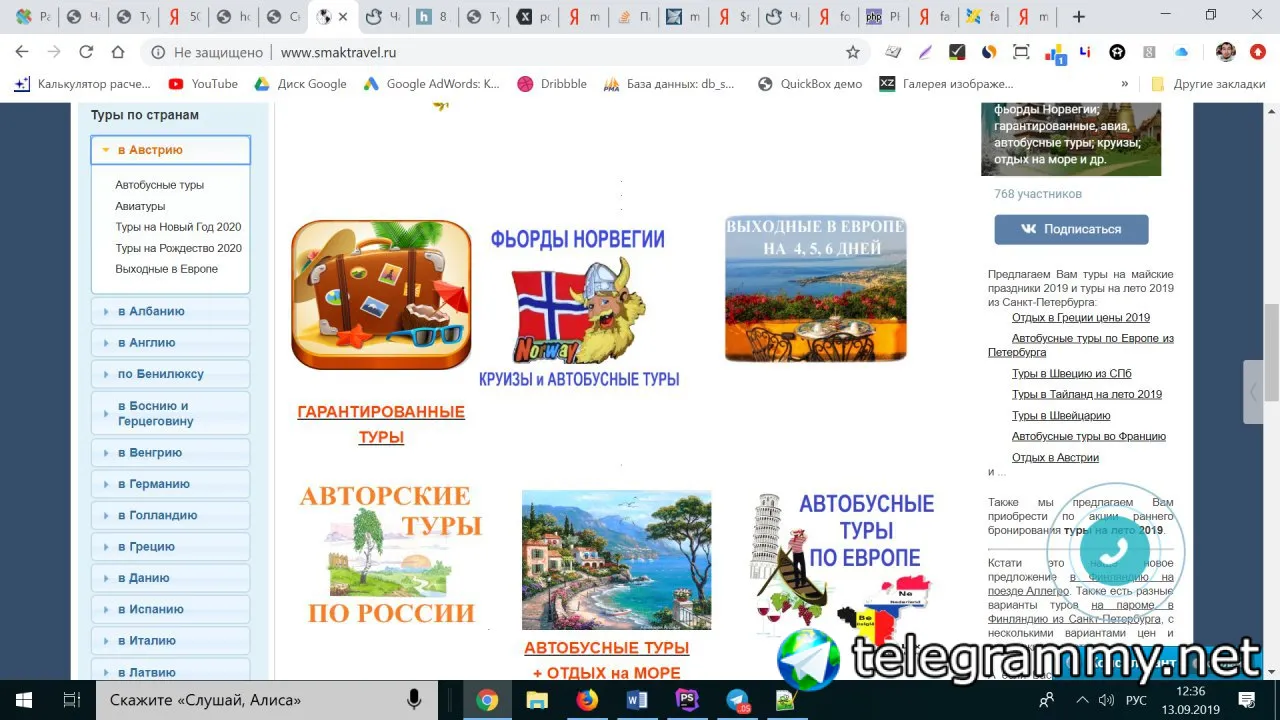Click the Авторские туры по России image
The image size is (1280, 720).
[x=391, y=555]
